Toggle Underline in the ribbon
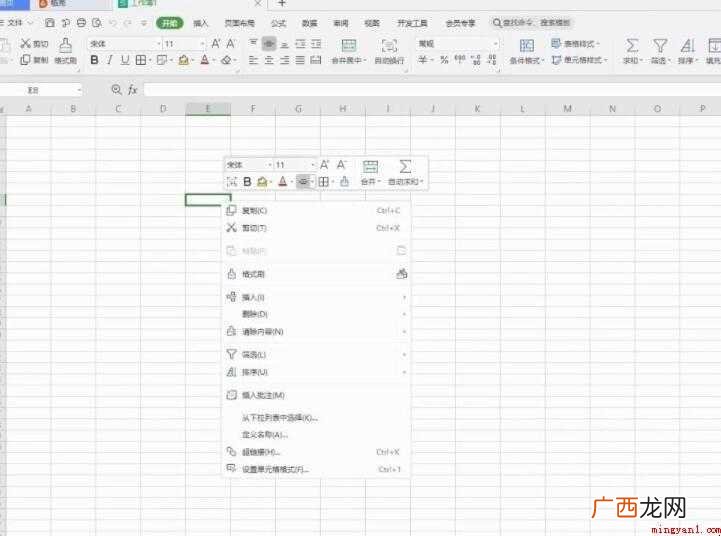 tap(125, 60)
